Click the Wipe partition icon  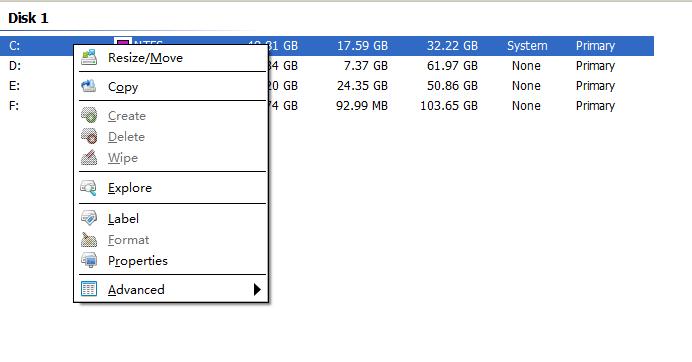pyautogui.click(x=89, y=157)
